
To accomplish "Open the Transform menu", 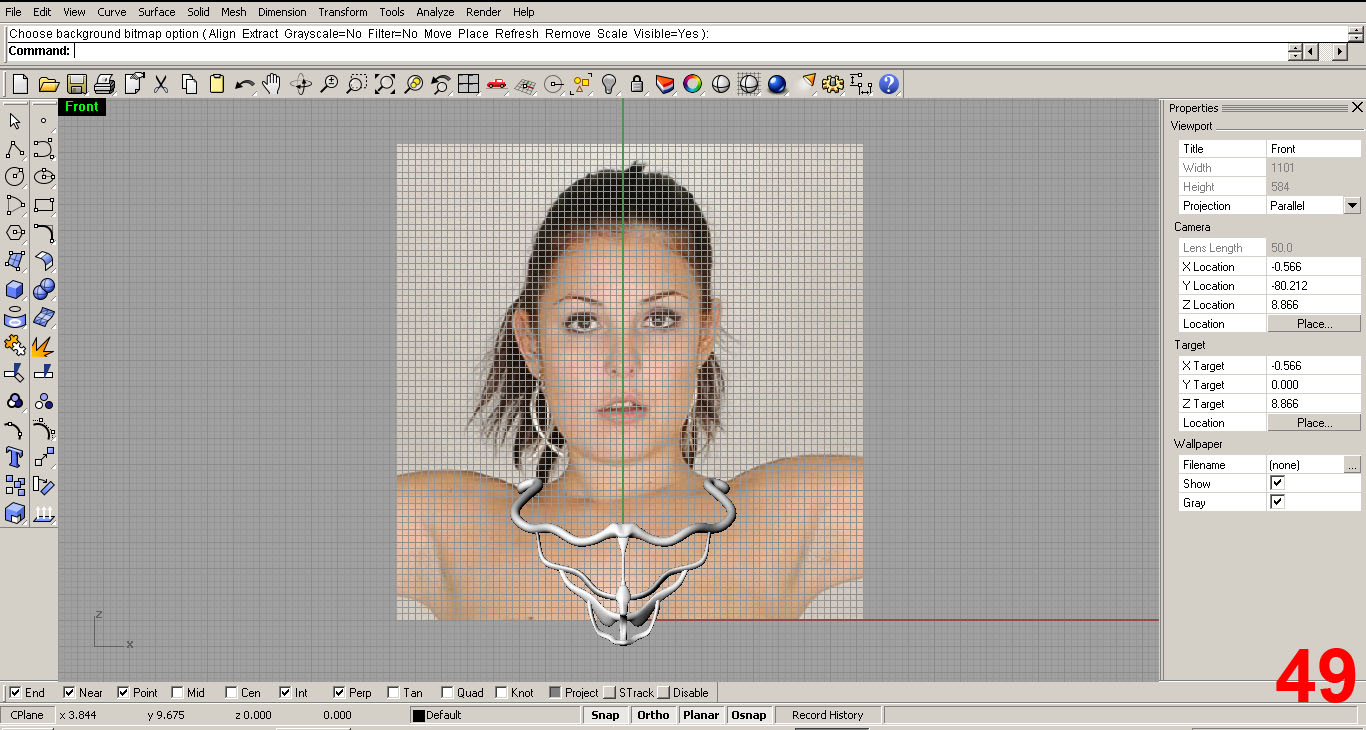I will (x=343, y=12).
